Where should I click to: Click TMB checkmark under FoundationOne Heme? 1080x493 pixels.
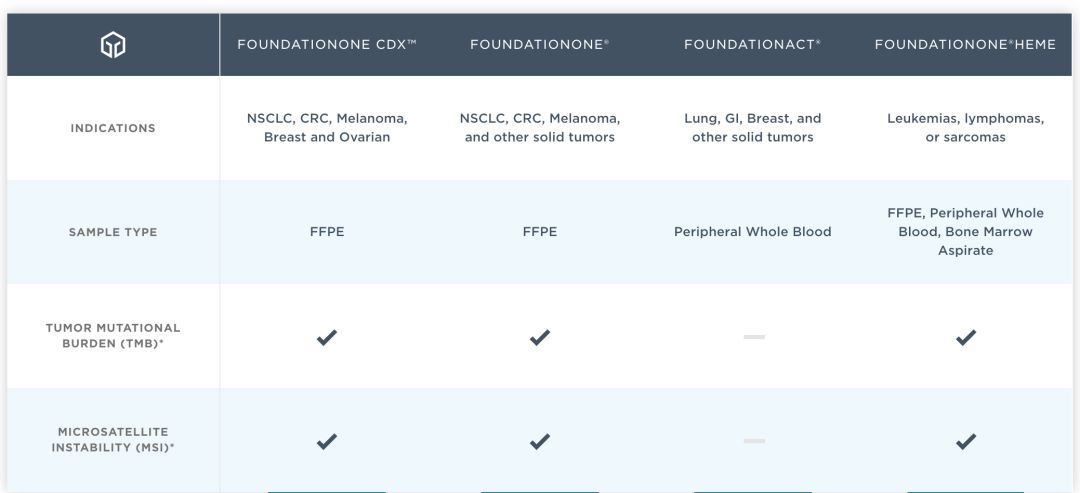coord(966,337)
